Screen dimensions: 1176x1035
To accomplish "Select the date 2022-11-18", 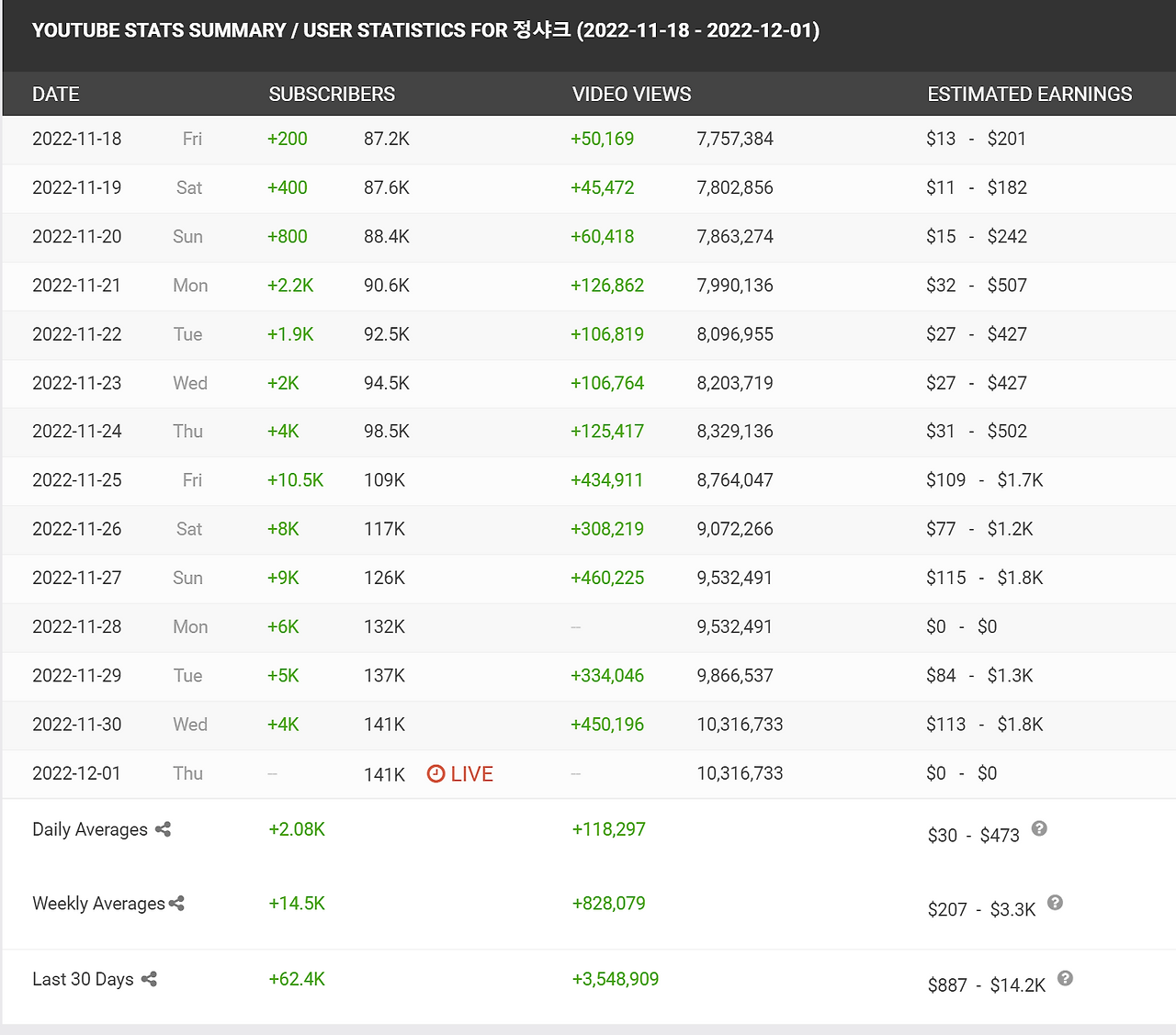I will [77, 139].
